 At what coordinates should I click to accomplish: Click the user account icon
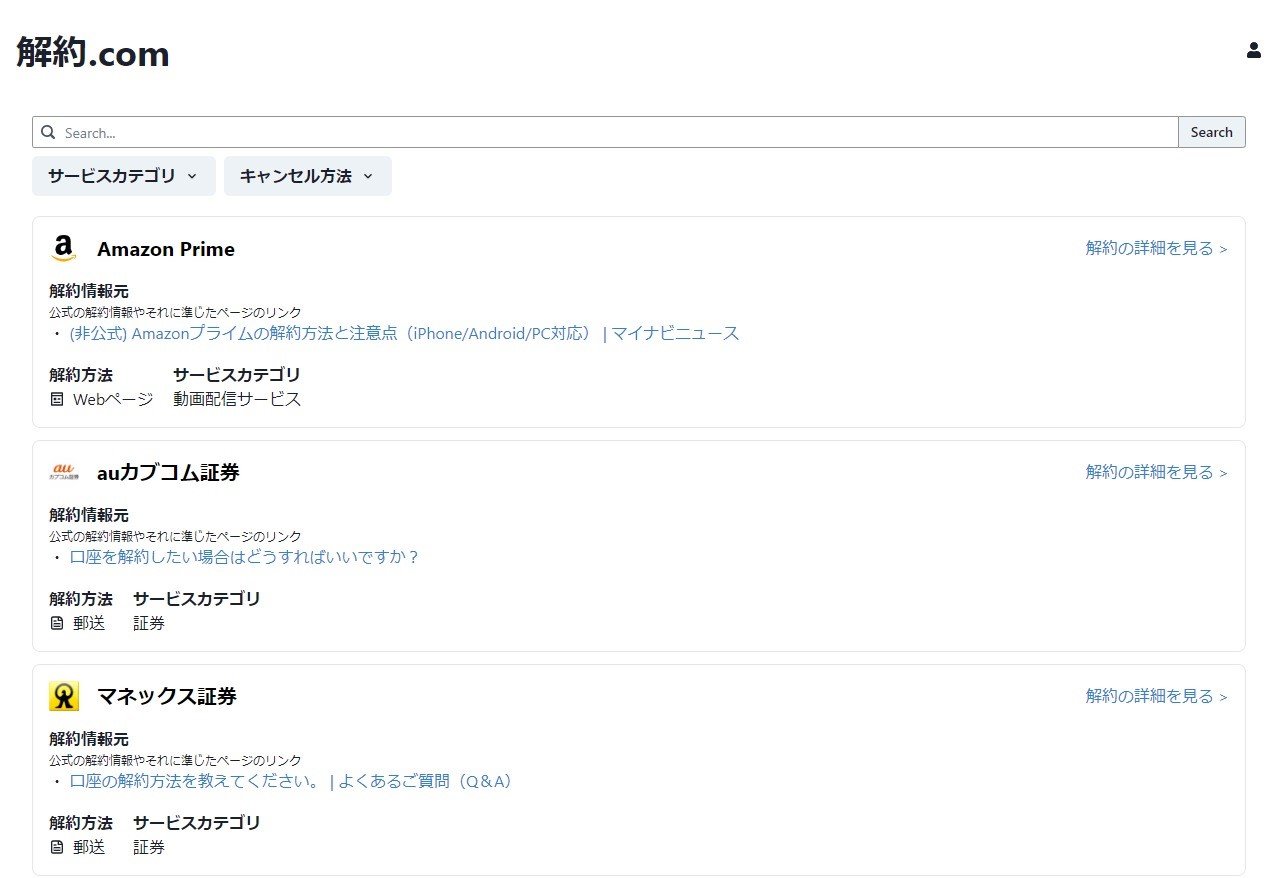(1253, 51)
